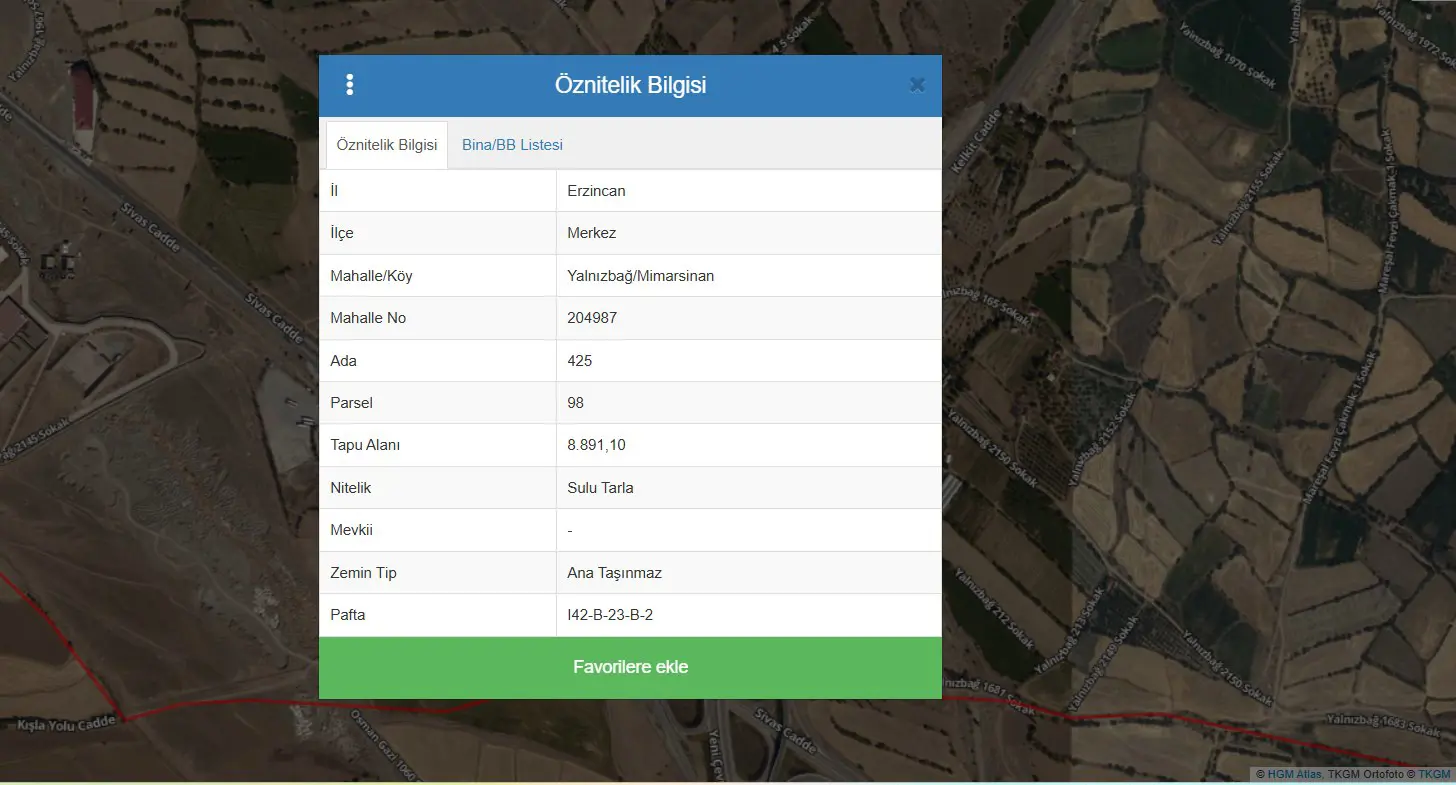
Task: Click the İlçe value Merkez
Action: [591, 233]
